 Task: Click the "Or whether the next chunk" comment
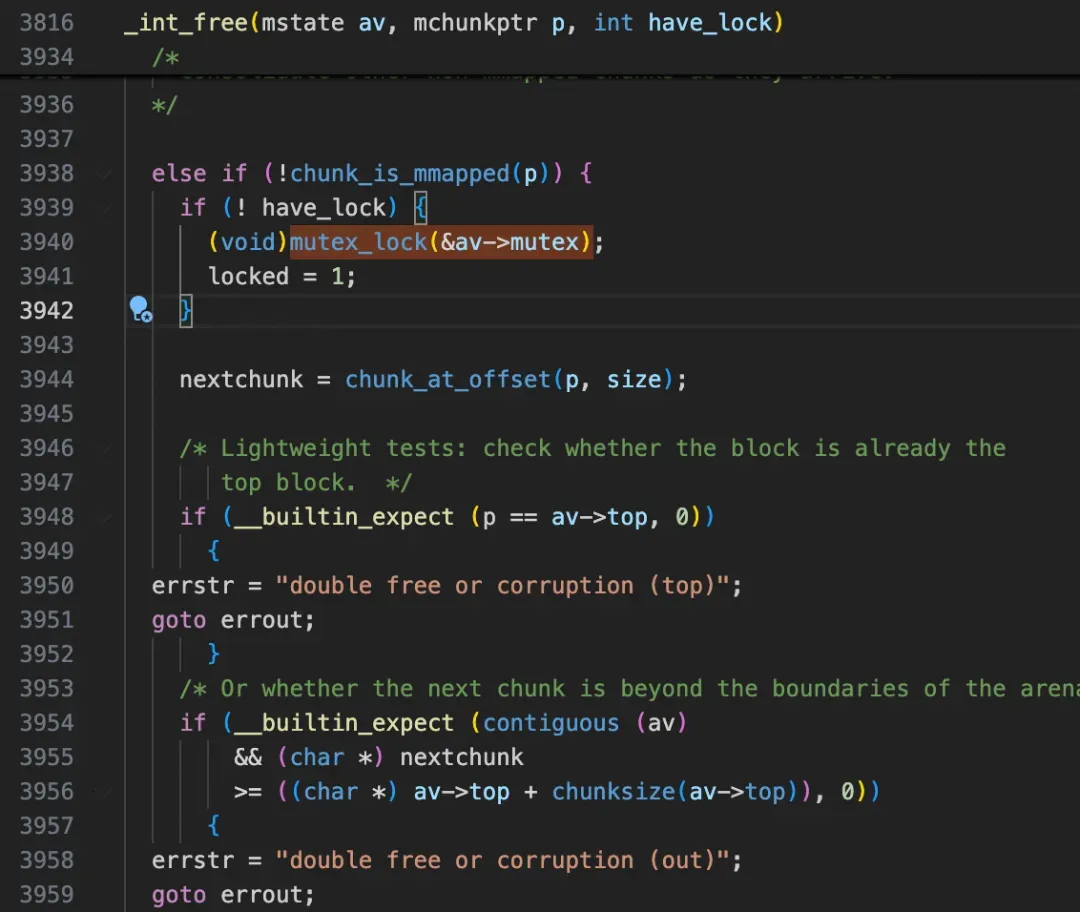click(630, 689)
